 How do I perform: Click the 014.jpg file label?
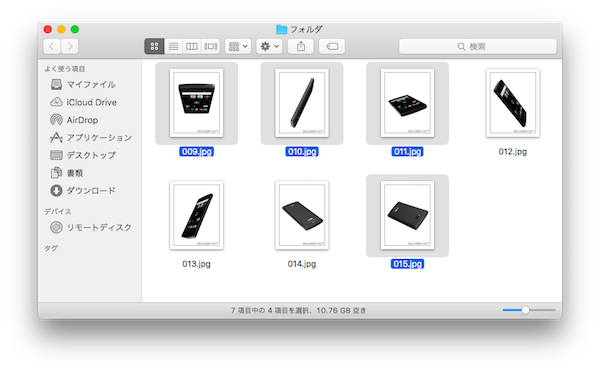[x=302, y=264]
